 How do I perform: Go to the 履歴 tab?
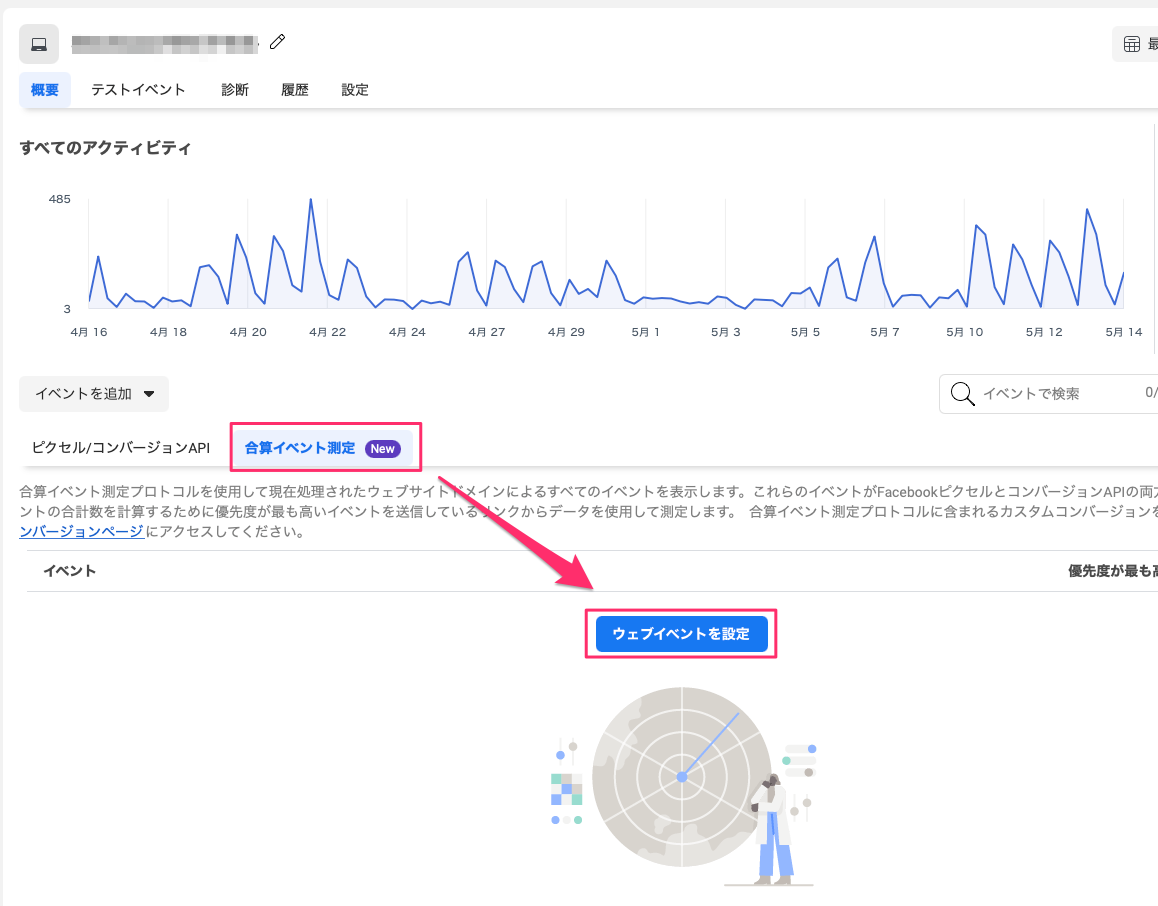(x=295, y=90)
